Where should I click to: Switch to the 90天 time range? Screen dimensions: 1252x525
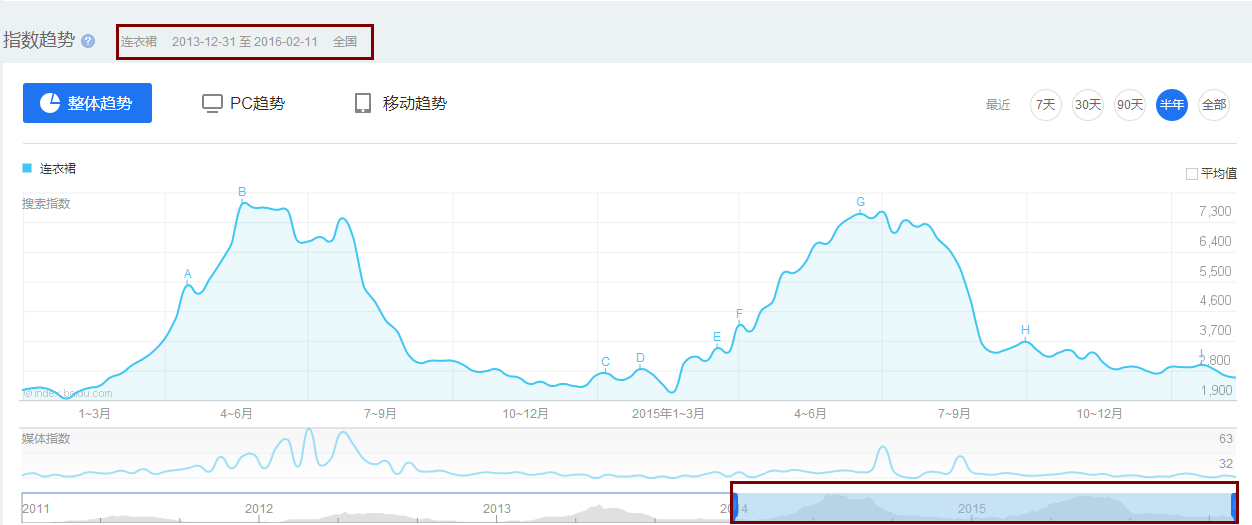(1130, 104)
